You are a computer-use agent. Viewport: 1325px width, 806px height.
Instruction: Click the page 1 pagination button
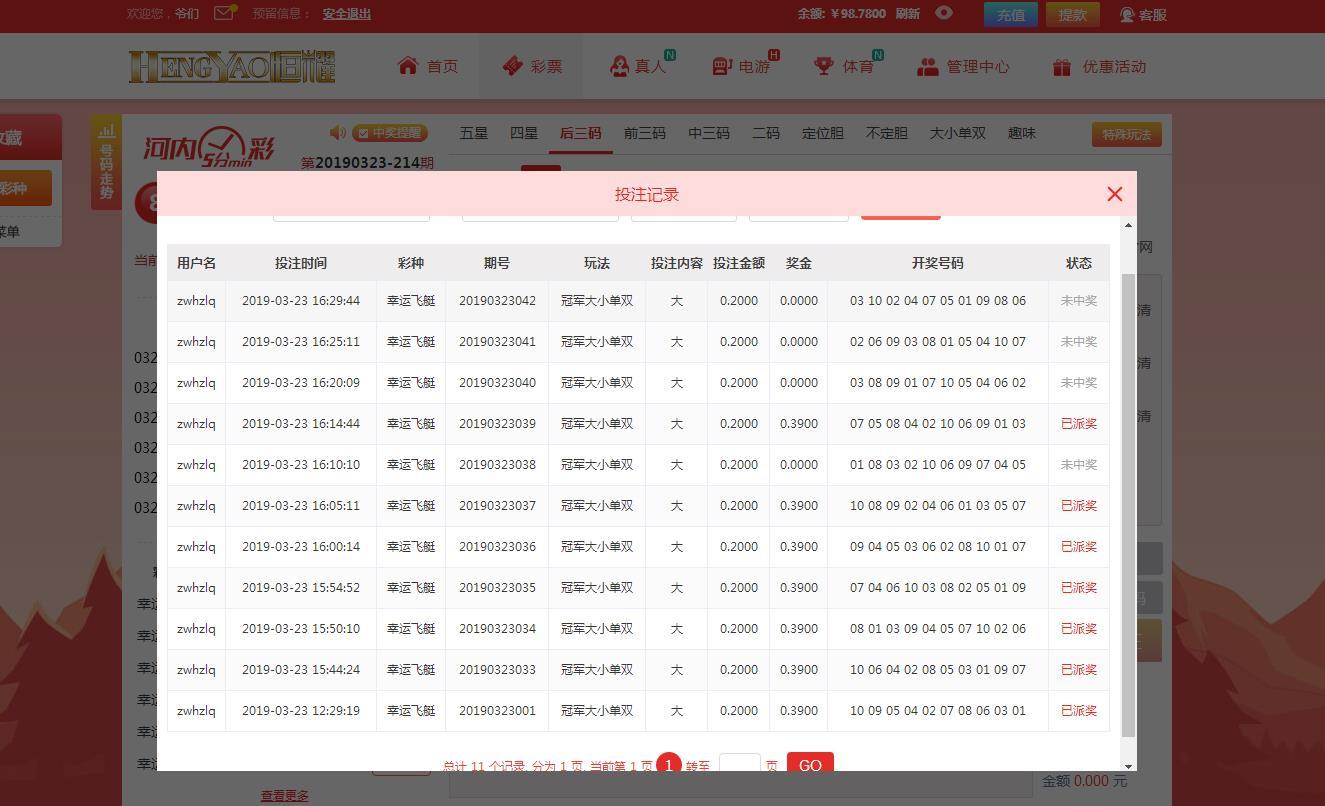coord(669,764)
